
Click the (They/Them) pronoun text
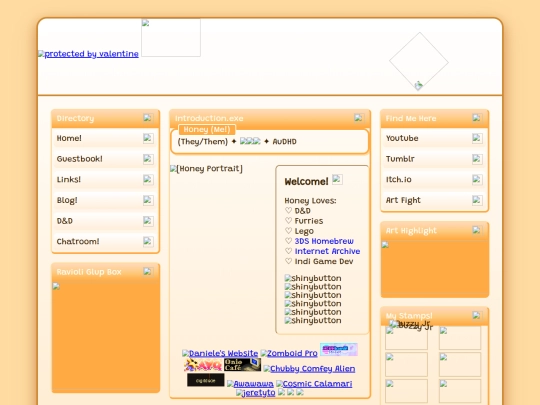point(202,142)
